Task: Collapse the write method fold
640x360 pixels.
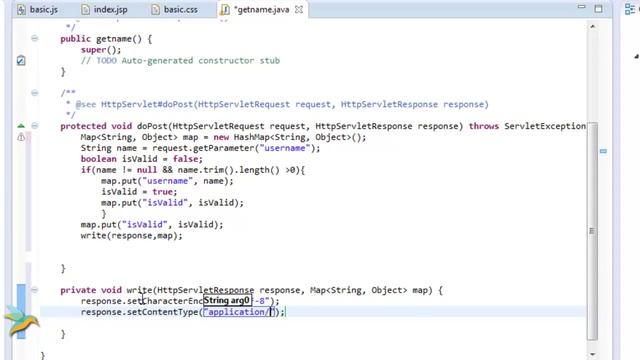Action: click(35, 290)
